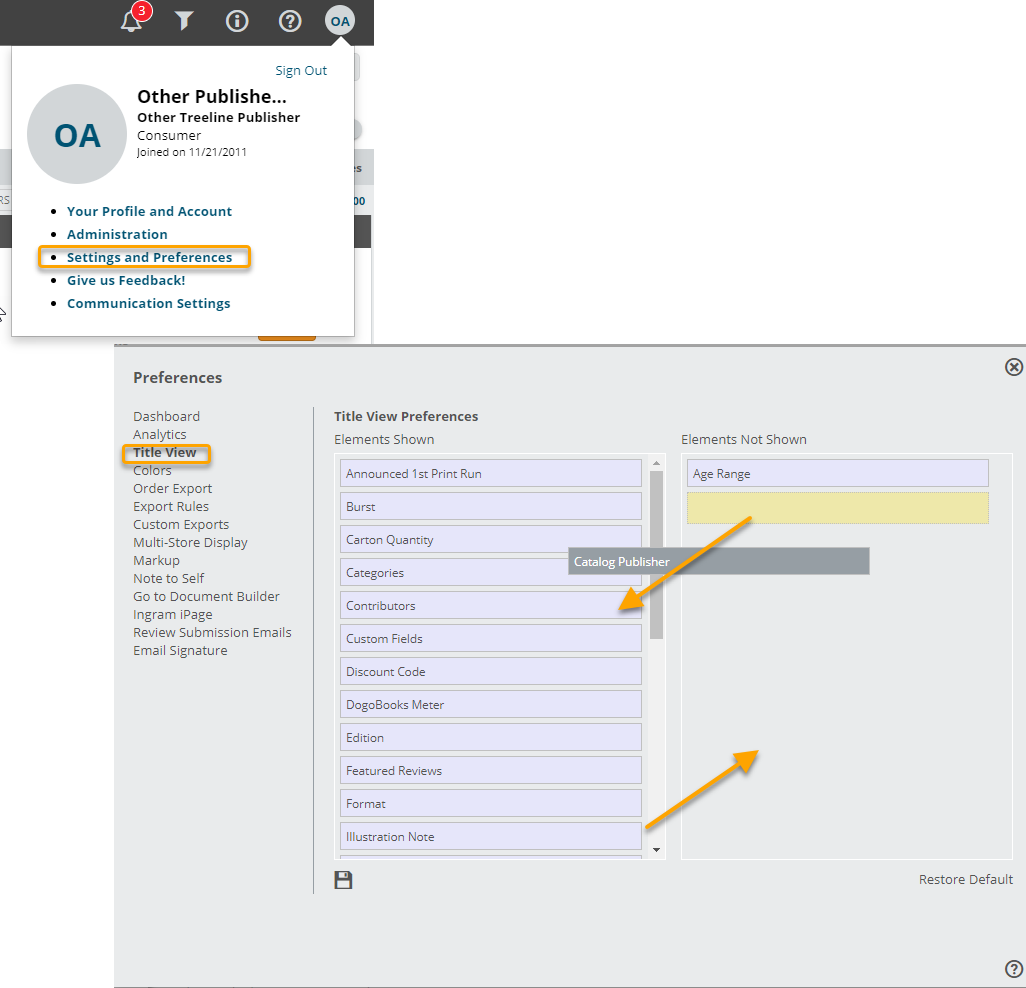Viewport: 1026px width, 988px height.
Task: Select the DogoBooks Meter element
Action: click(x=491, y=704)
